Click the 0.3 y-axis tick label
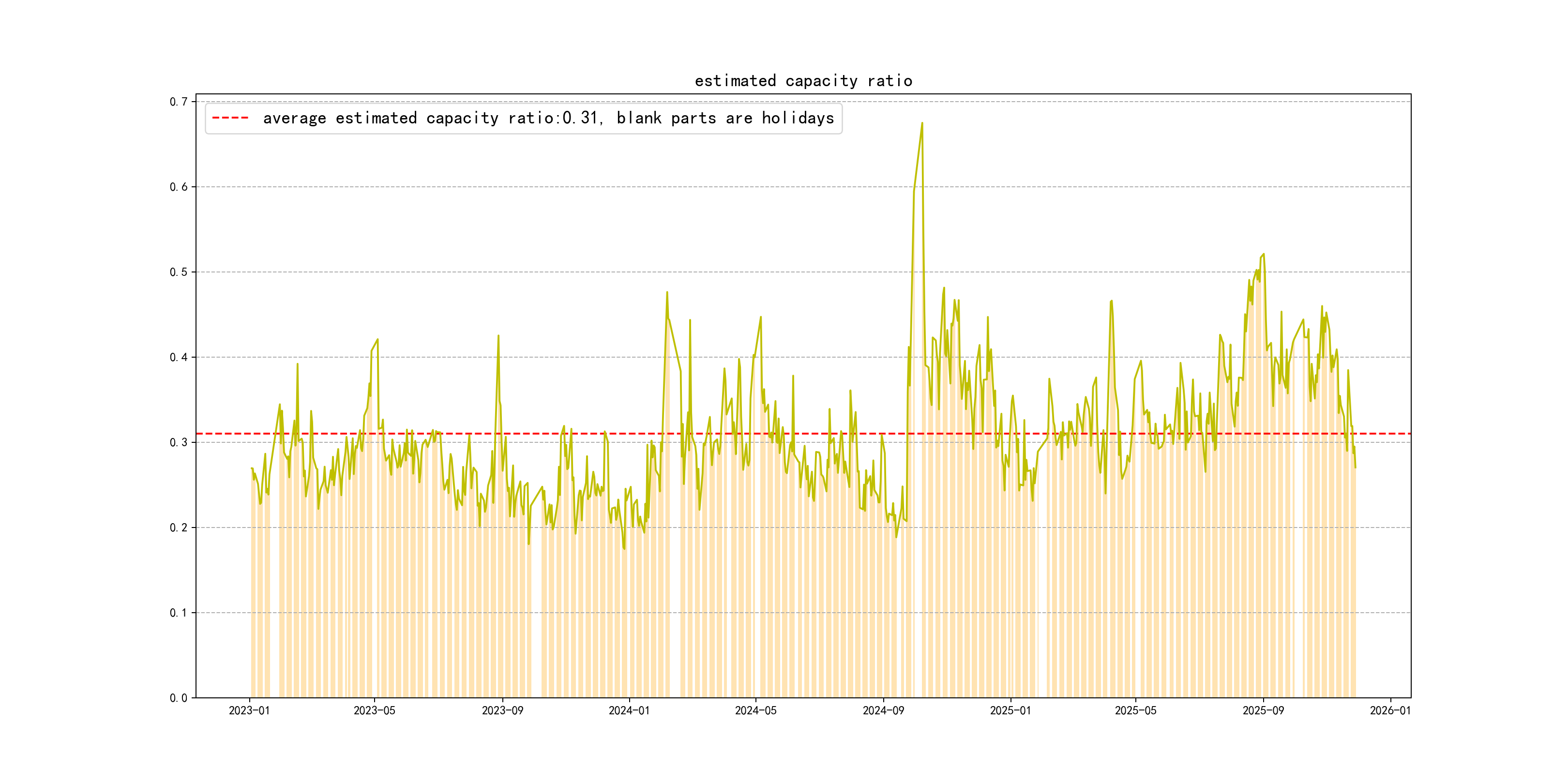 [179, 442]
